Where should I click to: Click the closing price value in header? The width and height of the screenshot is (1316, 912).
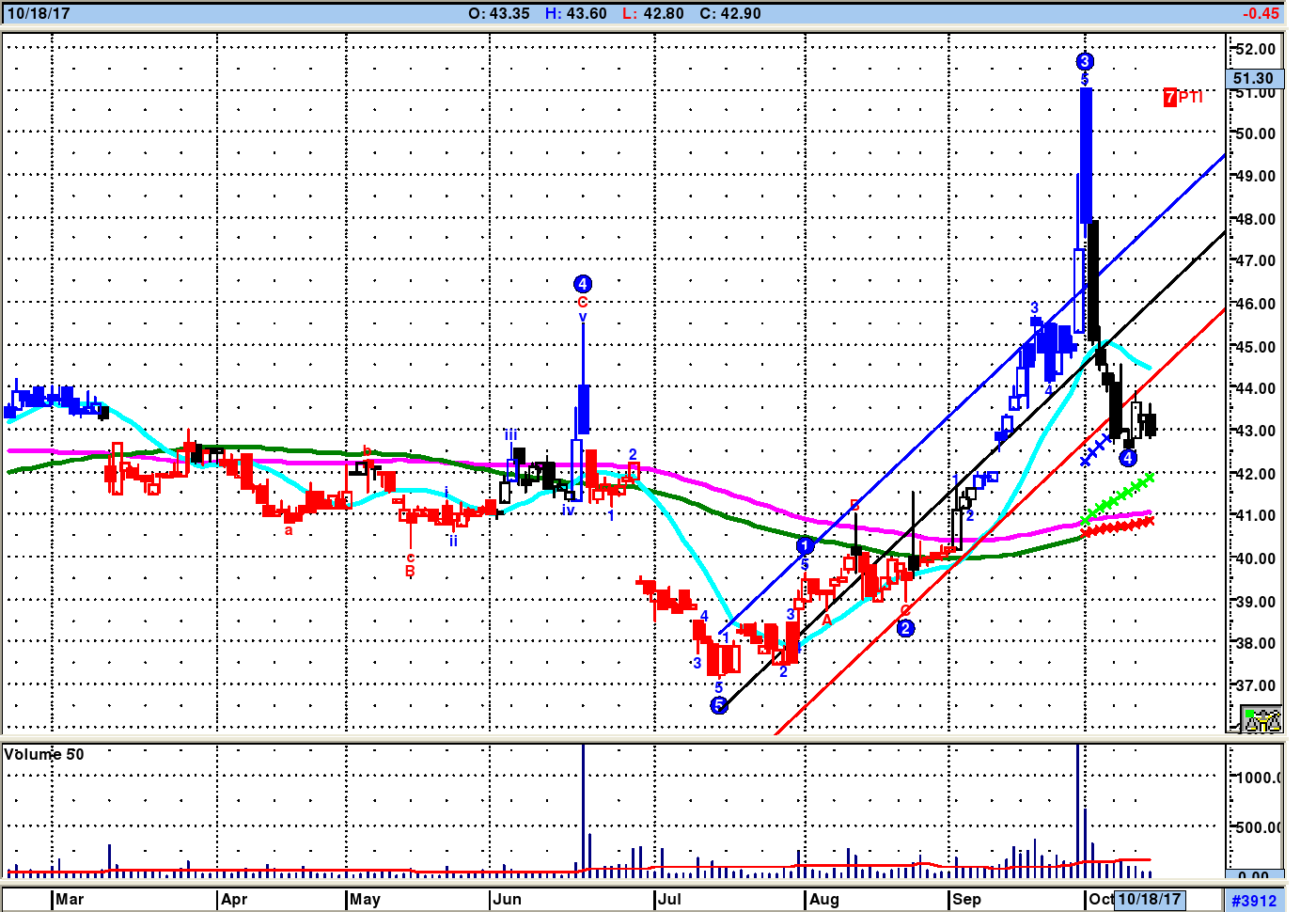coord(741,13)
